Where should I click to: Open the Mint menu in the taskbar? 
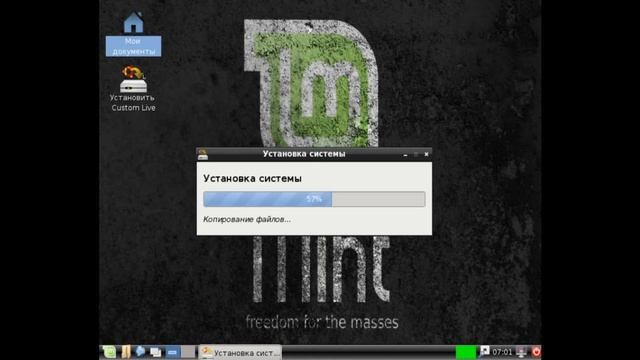pos(109,352)
